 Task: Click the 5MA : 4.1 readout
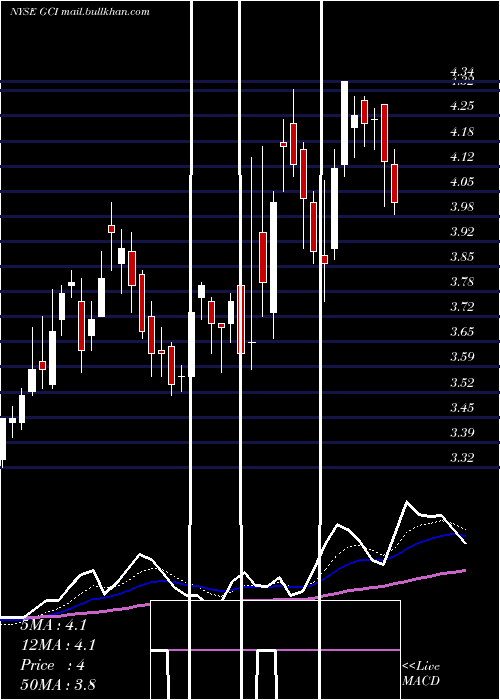point(54,625)
